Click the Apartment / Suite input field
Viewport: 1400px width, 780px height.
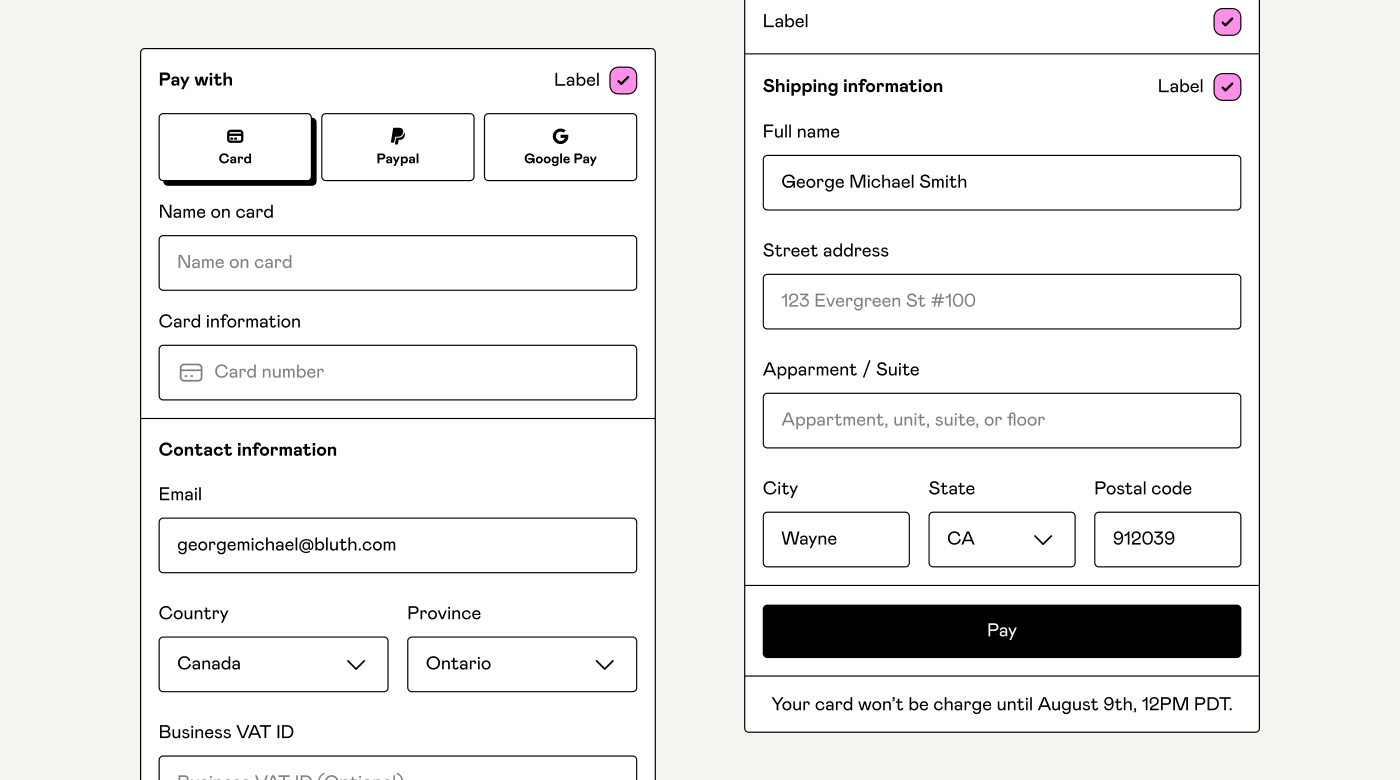1001,420
